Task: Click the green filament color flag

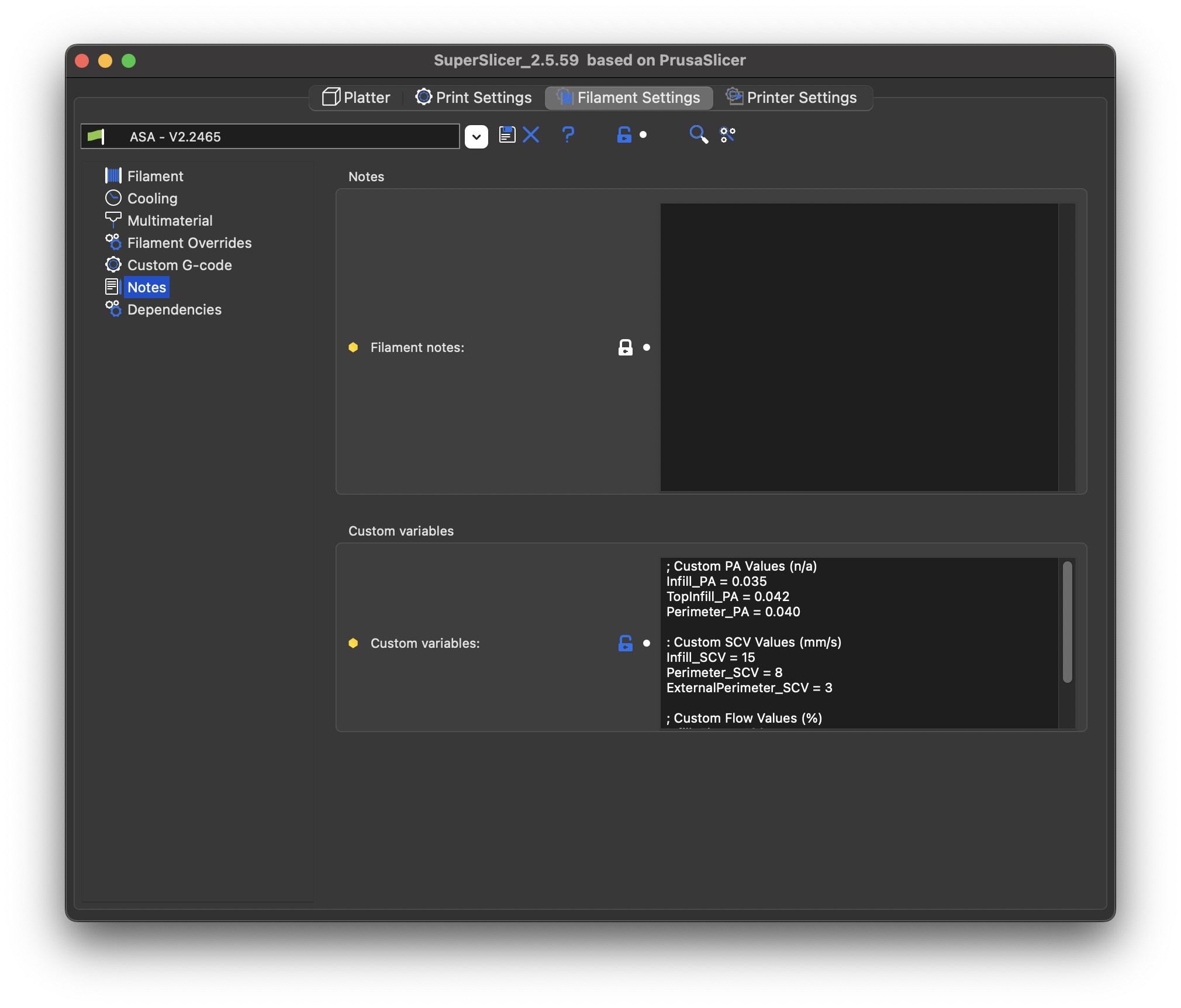Action: [x=95, y=136]
